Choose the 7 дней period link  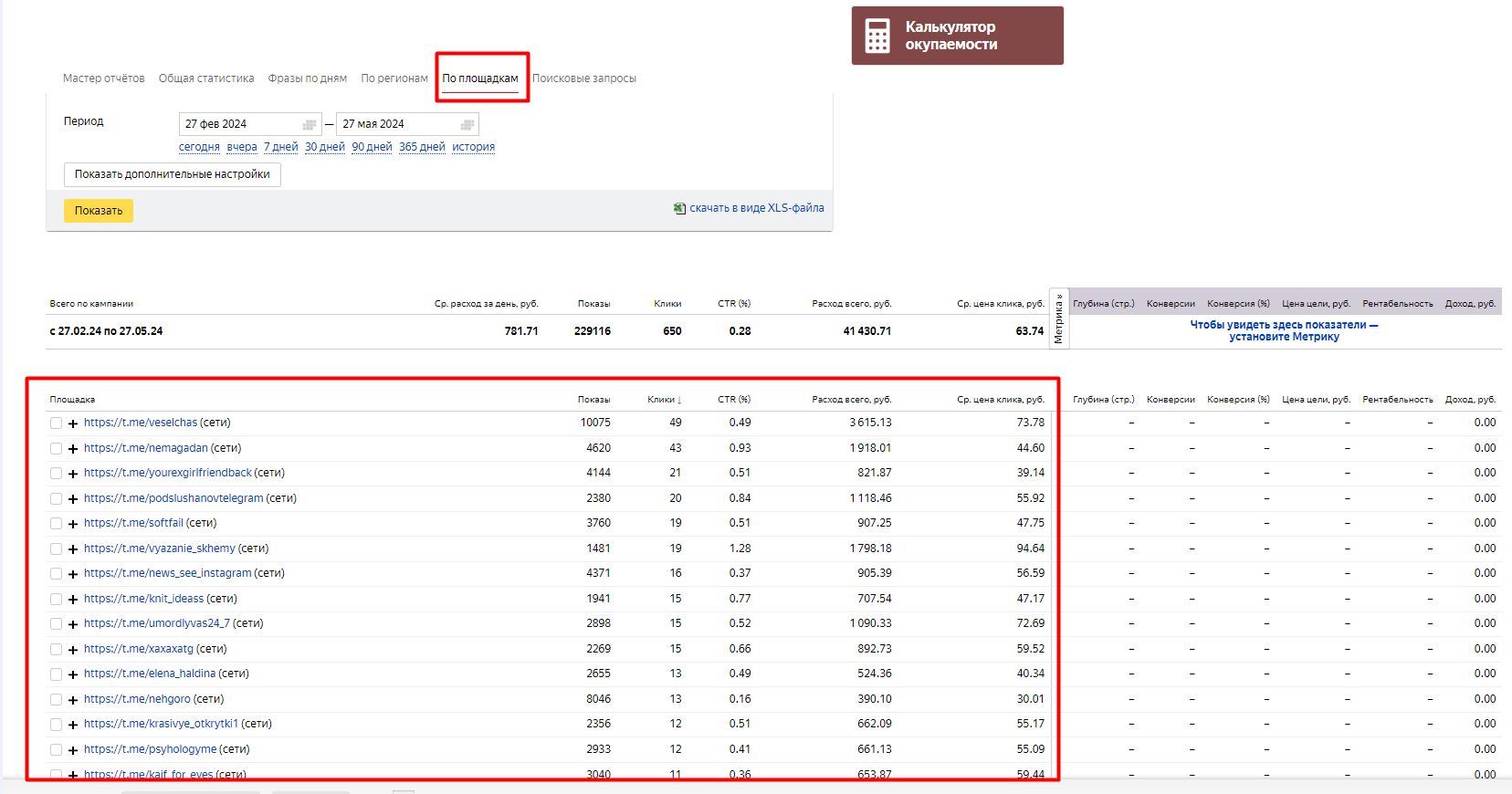coord(281,147)
